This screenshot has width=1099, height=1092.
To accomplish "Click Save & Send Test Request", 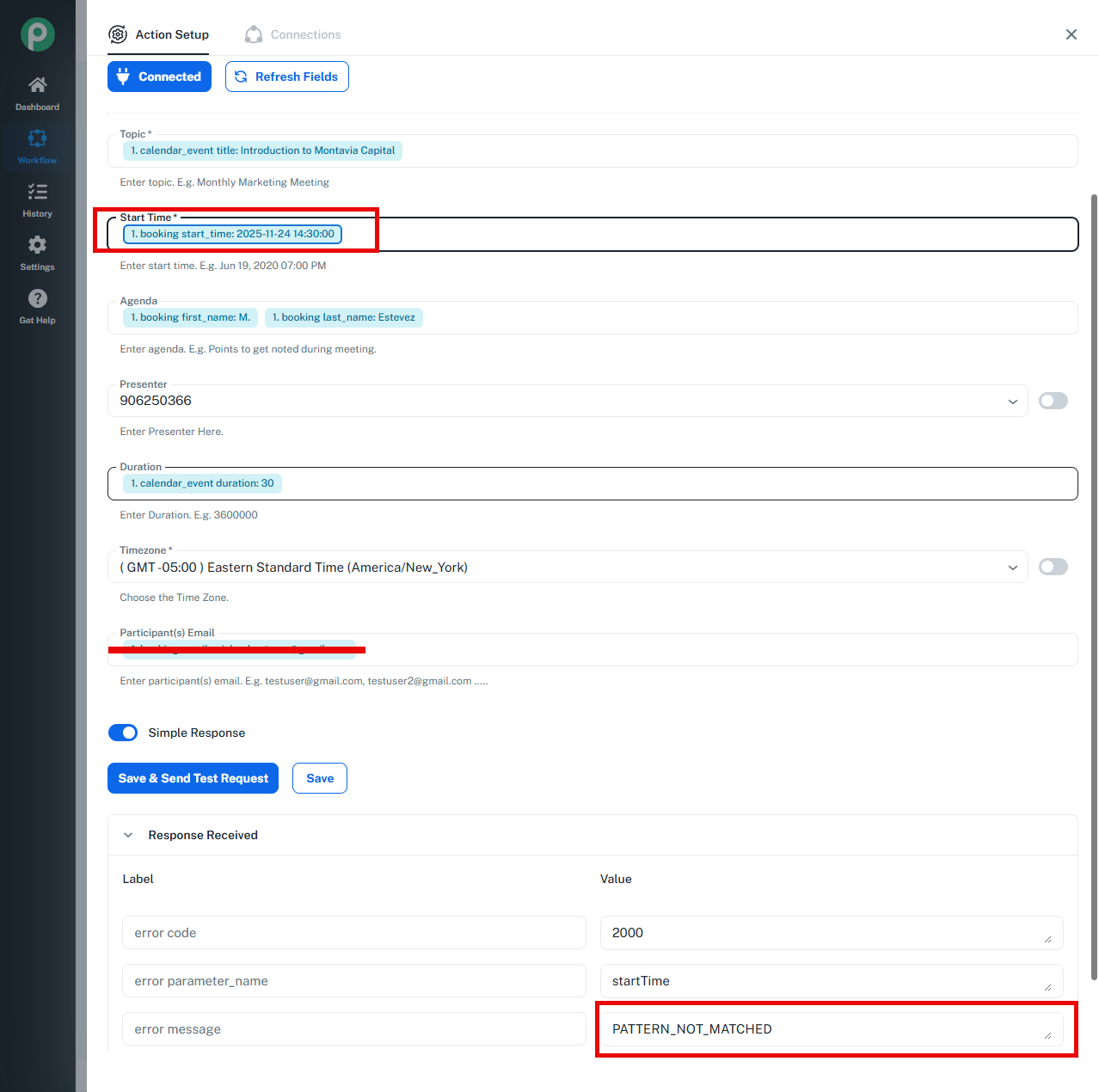I will click(193, 778).
